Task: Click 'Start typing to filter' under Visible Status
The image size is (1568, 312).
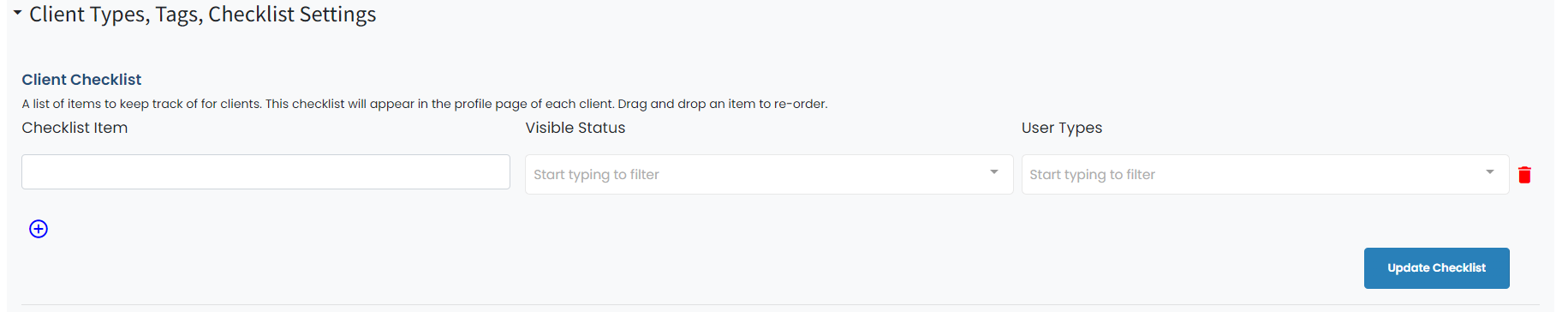Action: (x=596, y=175)
